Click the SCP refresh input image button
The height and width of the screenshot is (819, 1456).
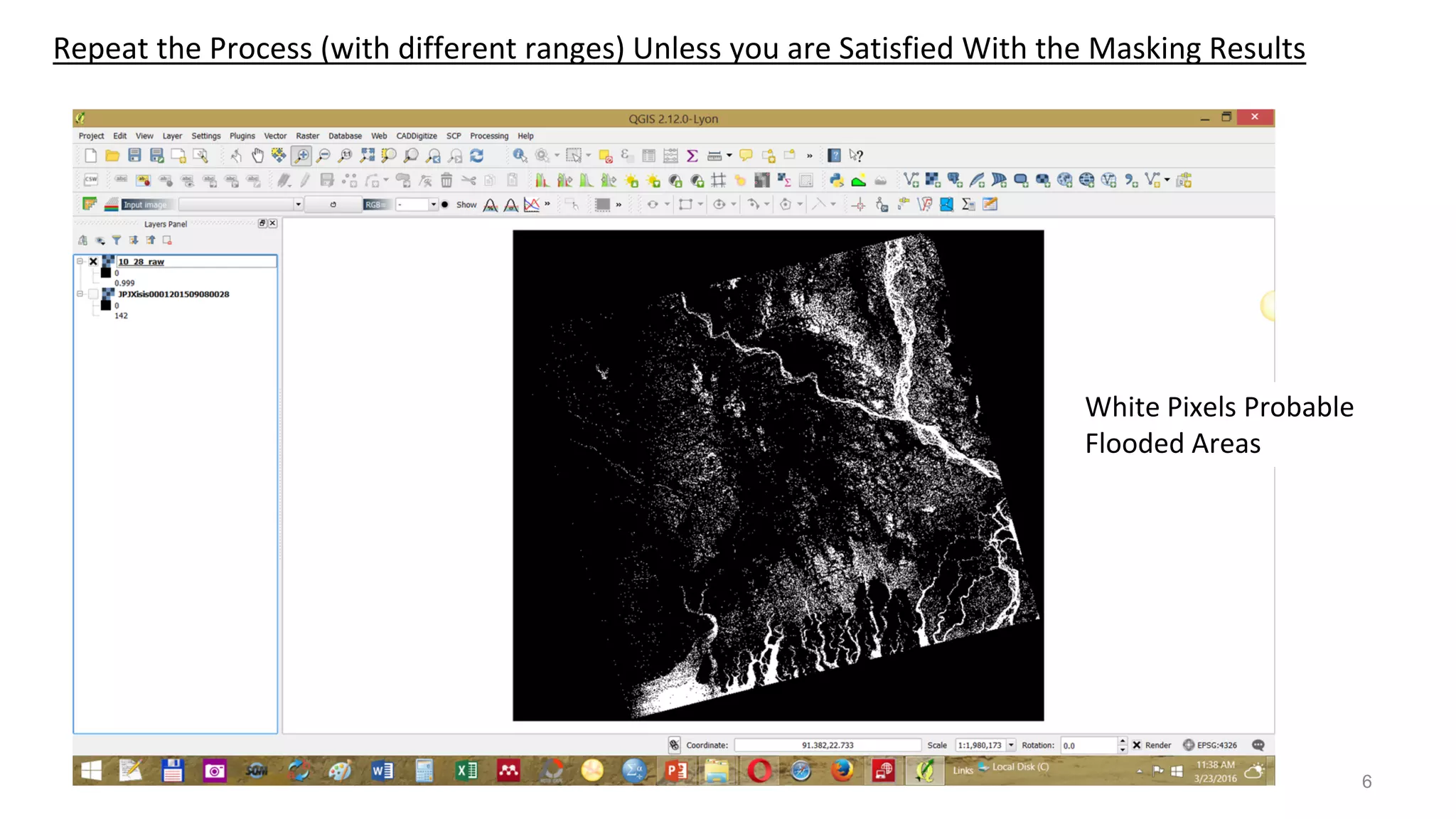click(333, 205)
